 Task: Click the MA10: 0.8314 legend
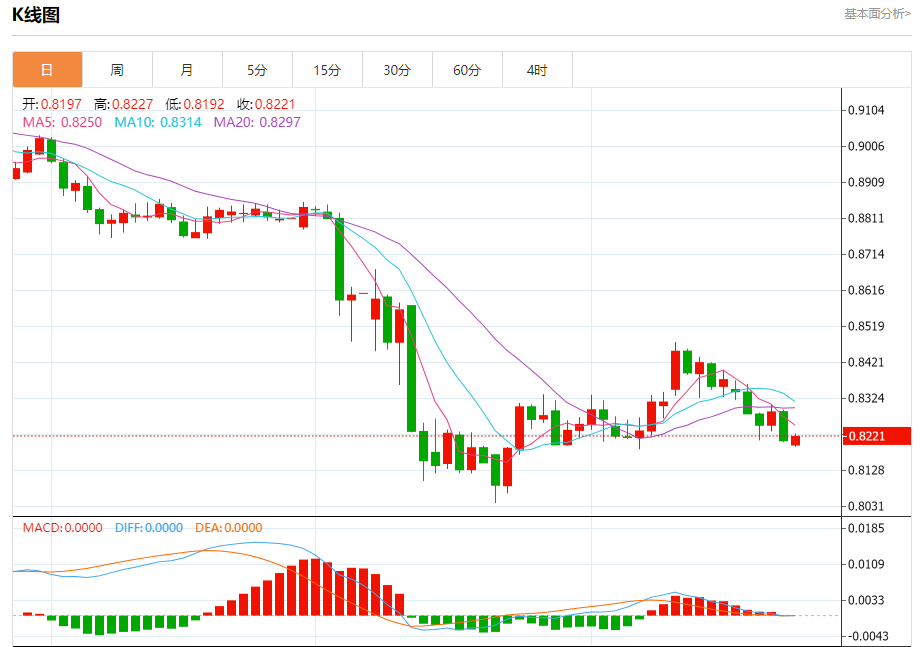(158, 122)
